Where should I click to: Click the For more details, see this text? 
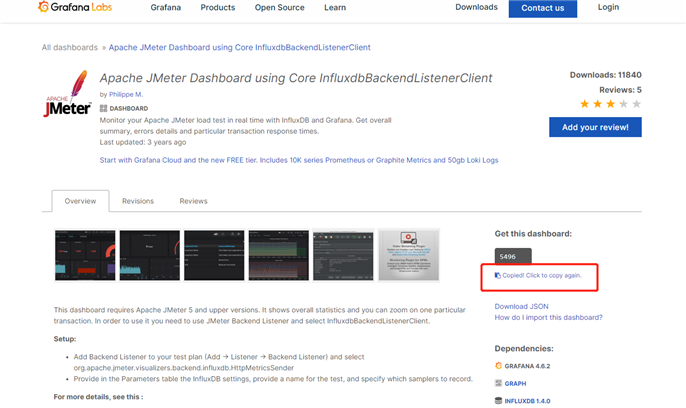point(98,397)
